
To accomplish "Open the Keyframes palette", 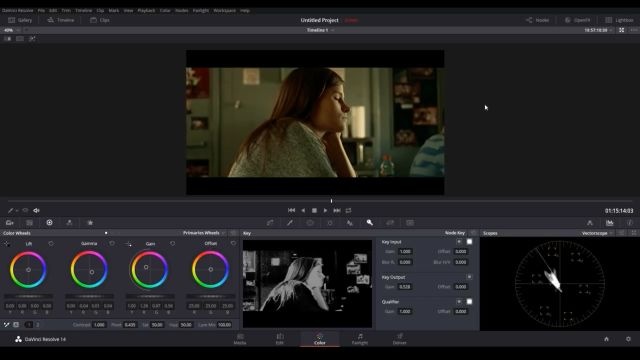I will pos(590,222).
